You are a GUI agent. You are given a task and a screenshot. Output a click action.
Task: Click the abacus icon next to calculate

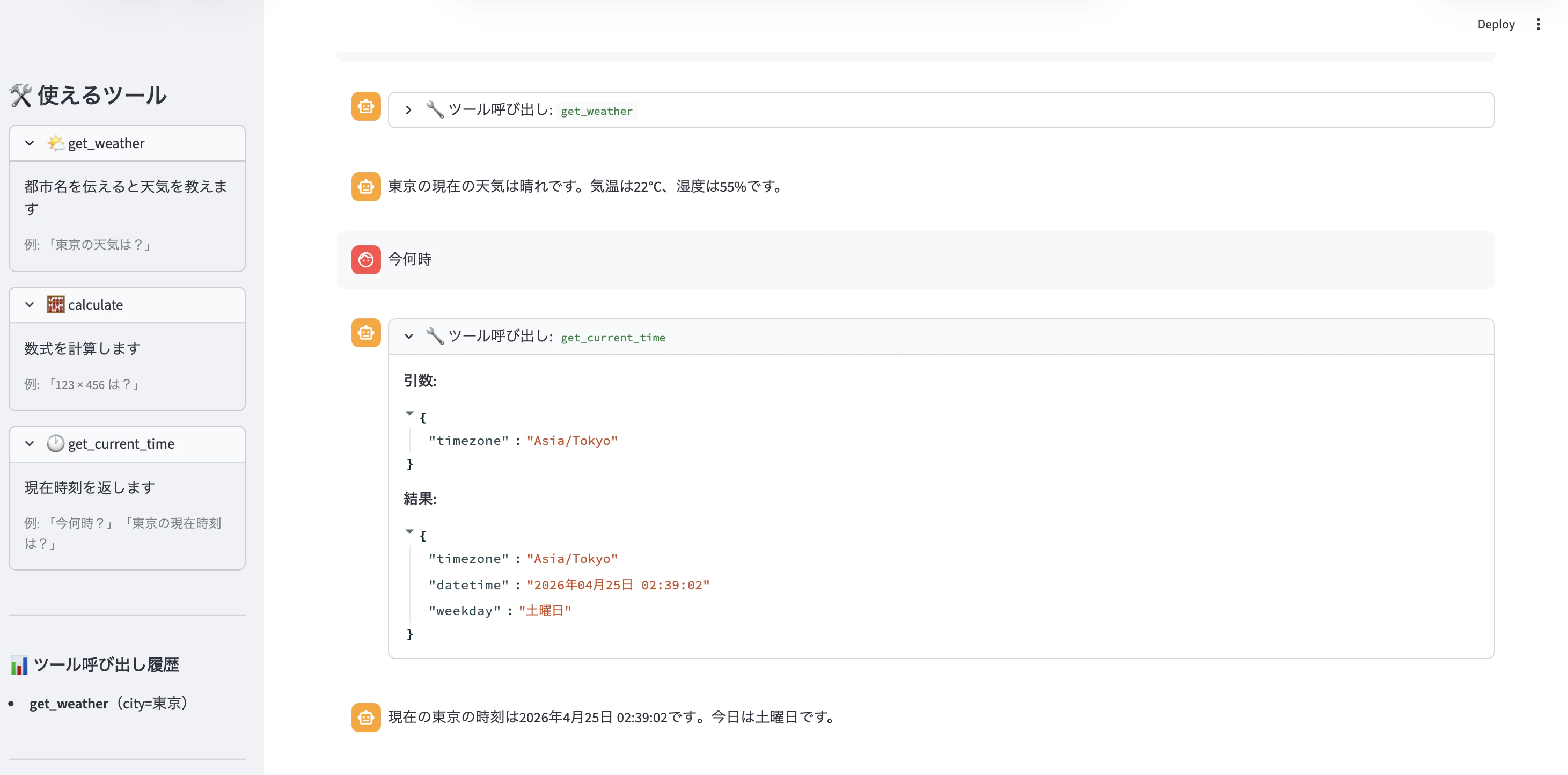[x=55, y=304]
